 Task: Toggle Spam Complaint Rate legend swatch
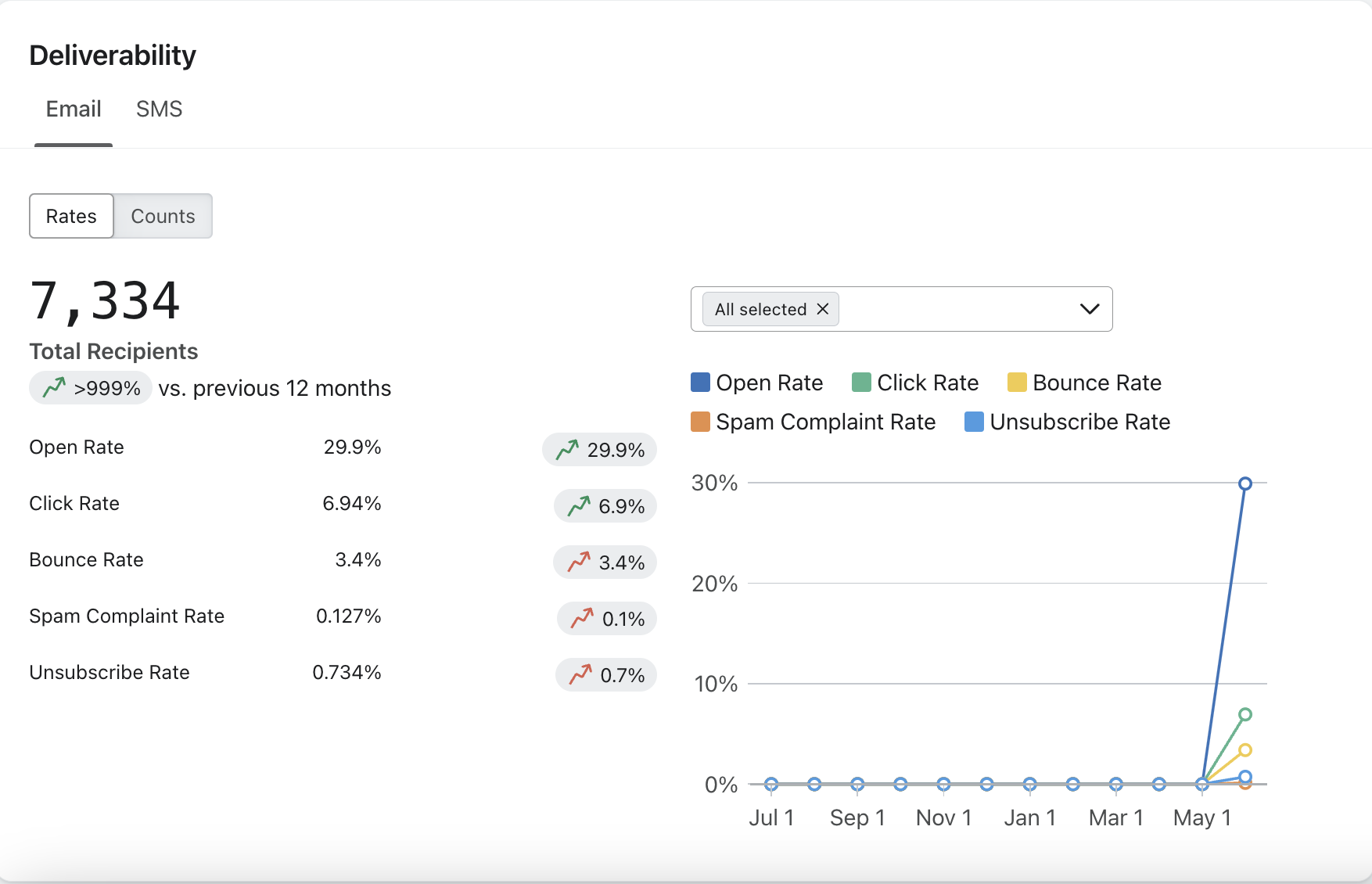(700, 422)
